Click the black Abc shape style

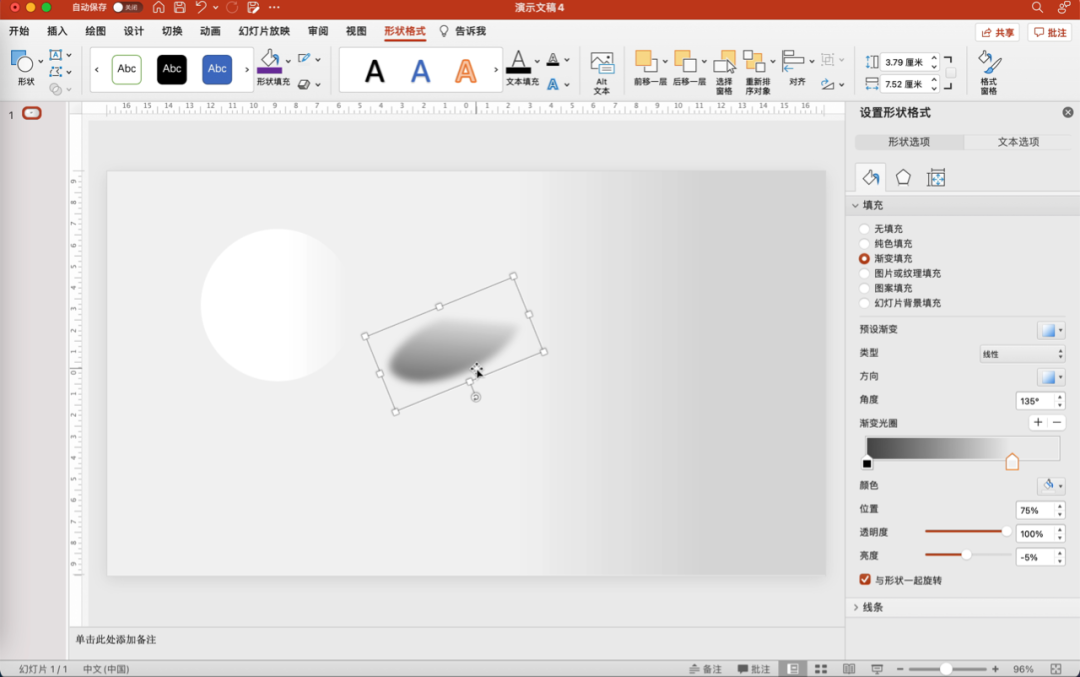coord(172,70)
